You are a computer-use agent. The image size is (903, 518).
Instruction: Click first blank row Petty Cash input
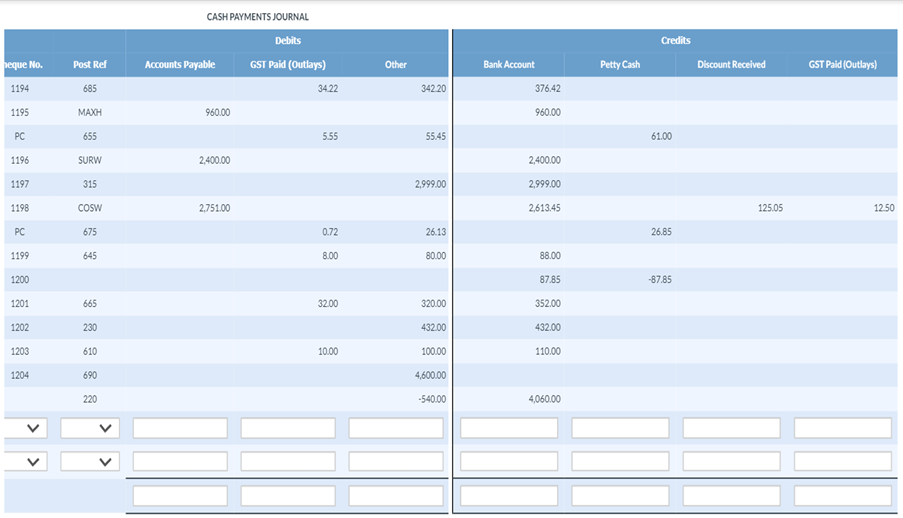tap(620, 428)
